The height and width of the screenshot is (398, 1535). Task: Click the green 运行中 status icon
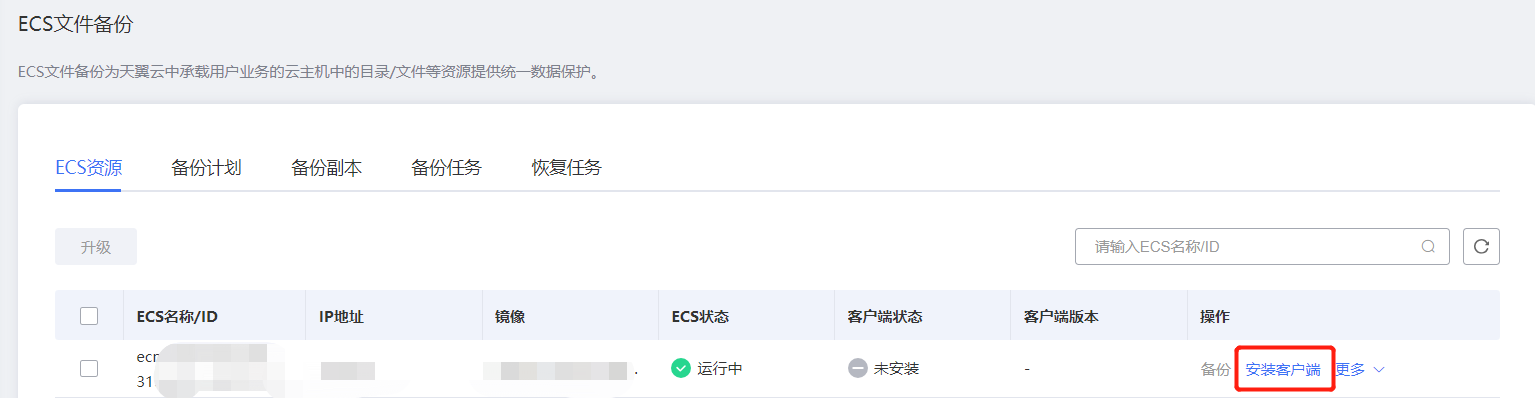tap(681, 368)
